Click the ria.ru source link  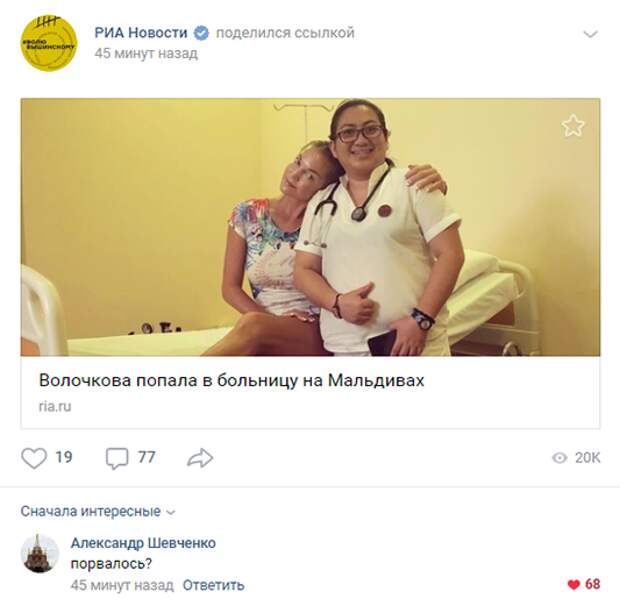[x=55, y=406]
